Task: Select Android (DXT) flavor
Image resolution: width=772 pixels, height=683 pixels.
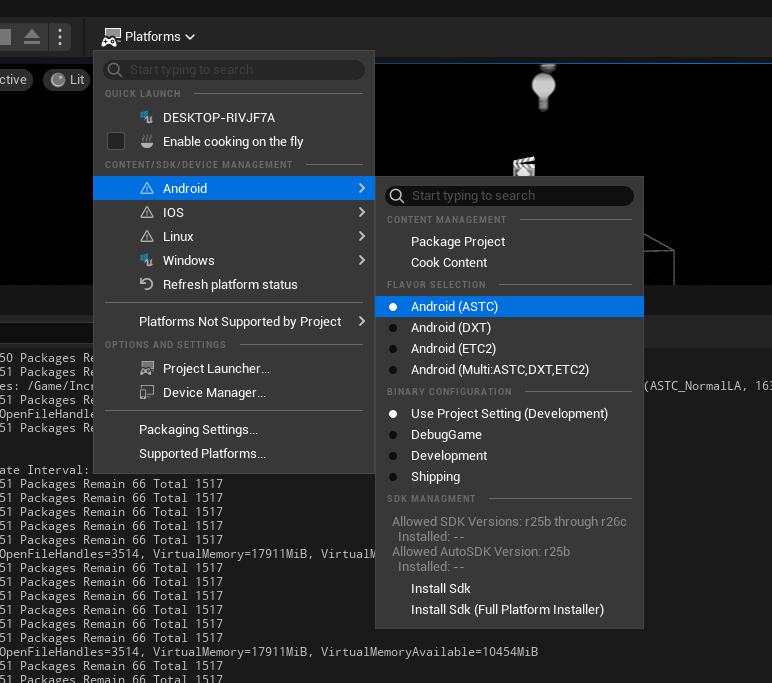Action: click(x=509, y=328)
